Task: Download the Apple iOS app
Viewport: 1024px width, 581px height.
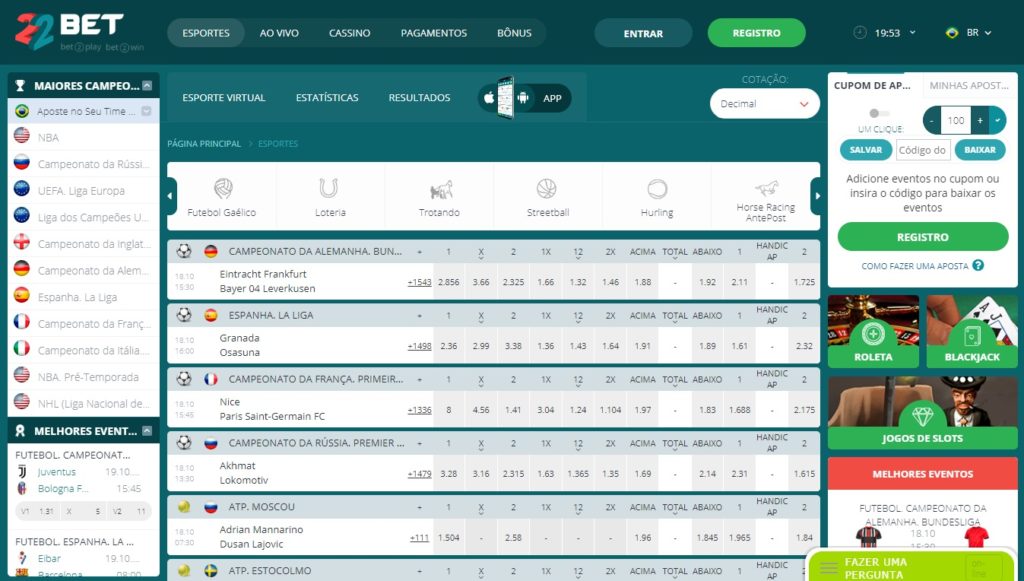Action: tap(489, 98)
